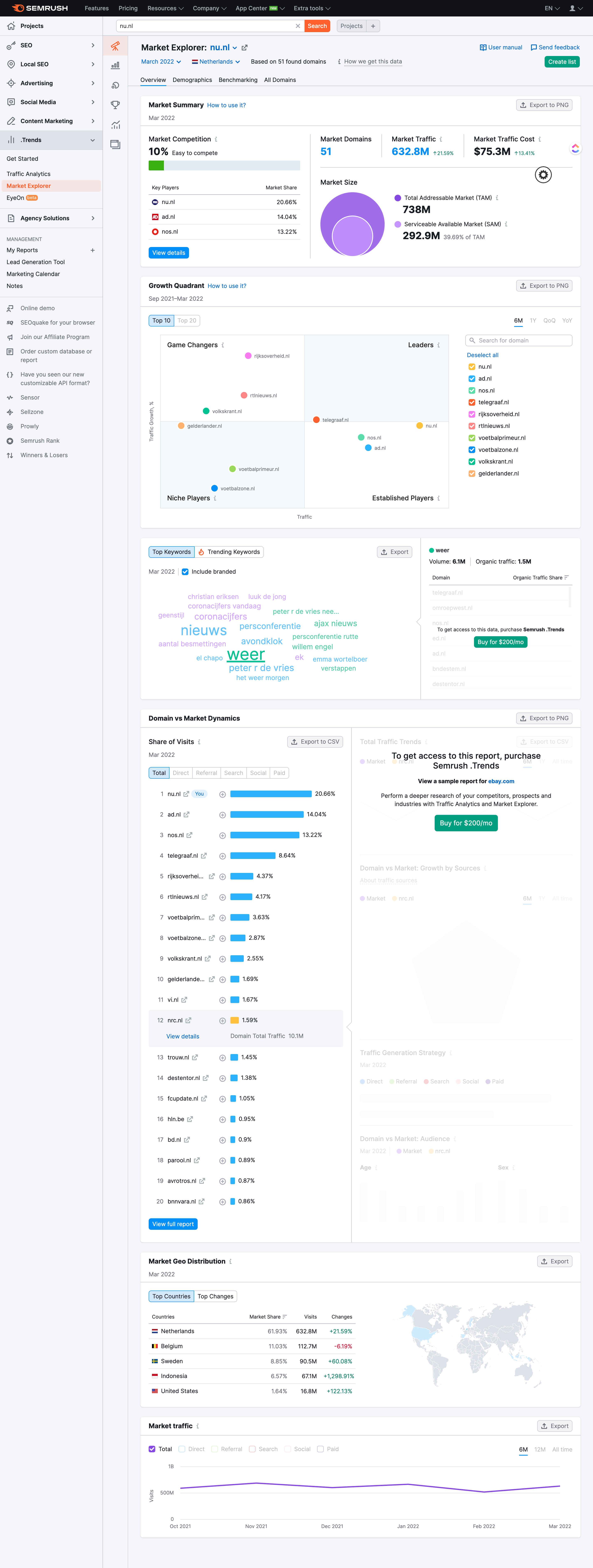Click info icon beside Market Competition
The image size is (593, 1568).
click(x=216, y=139)
